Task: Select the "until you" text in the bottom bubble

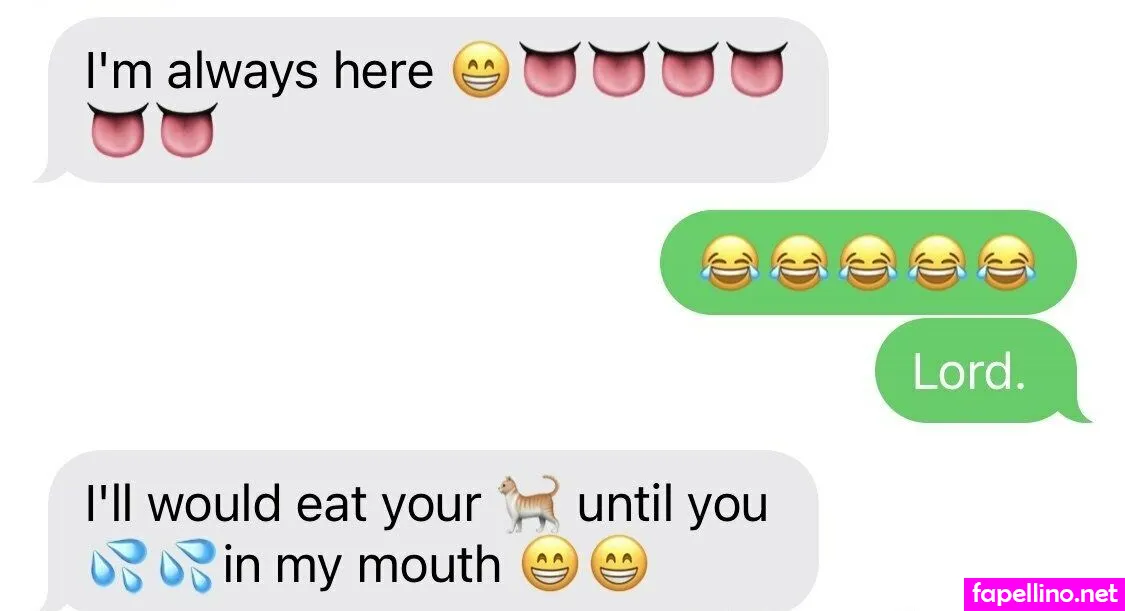Action: coord(672,505)
